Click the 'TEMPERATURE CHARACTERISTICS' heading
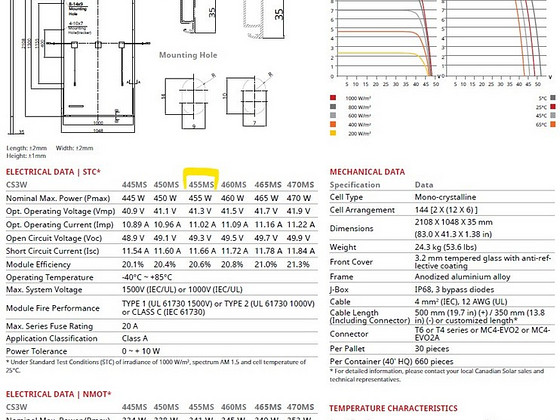Image resolution: width=560 pixels, height=420 pixels. (x=393, y=408)
